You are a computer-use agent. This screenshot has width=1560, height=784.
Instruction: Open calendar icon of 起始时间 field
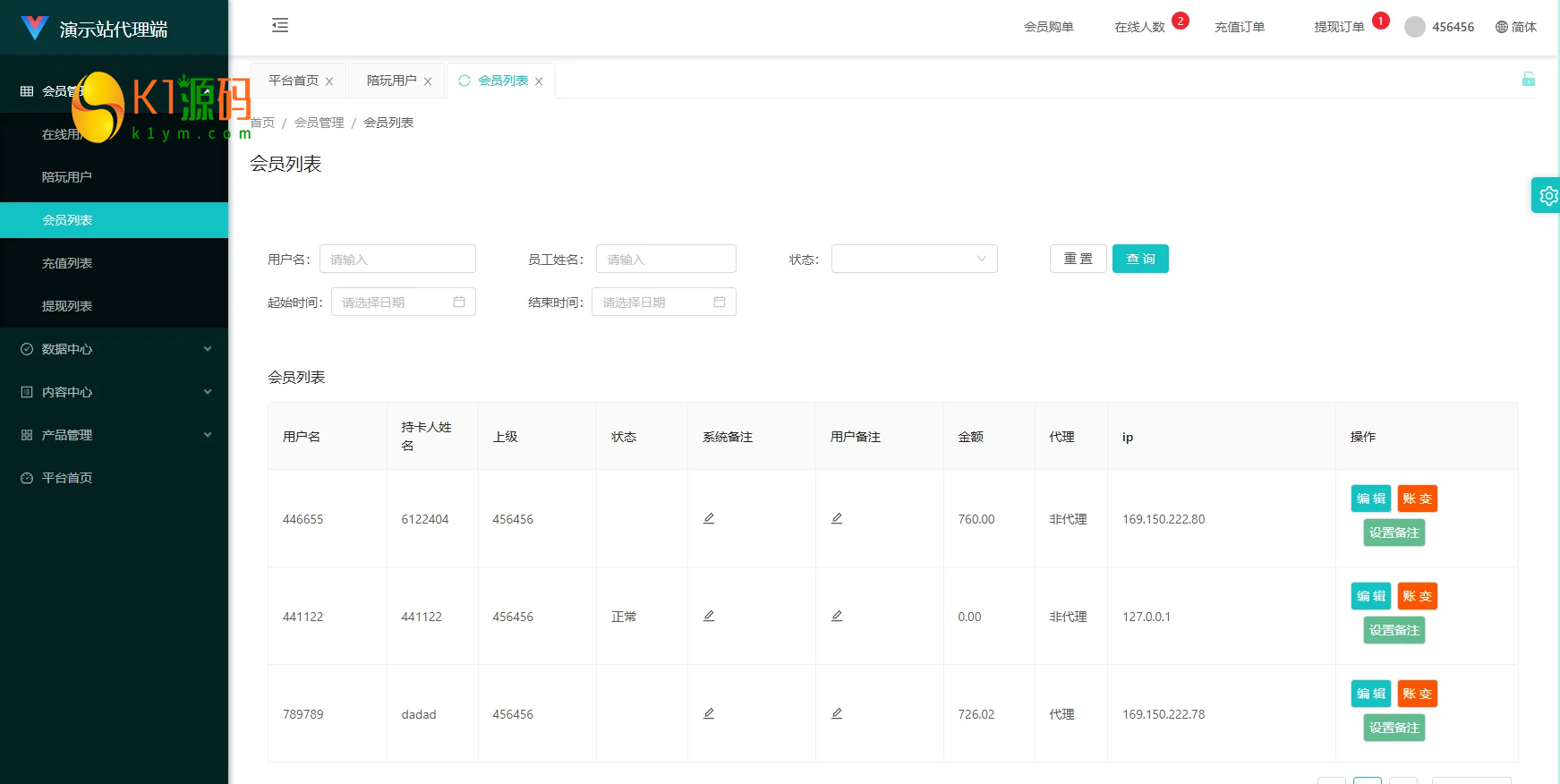459,302
